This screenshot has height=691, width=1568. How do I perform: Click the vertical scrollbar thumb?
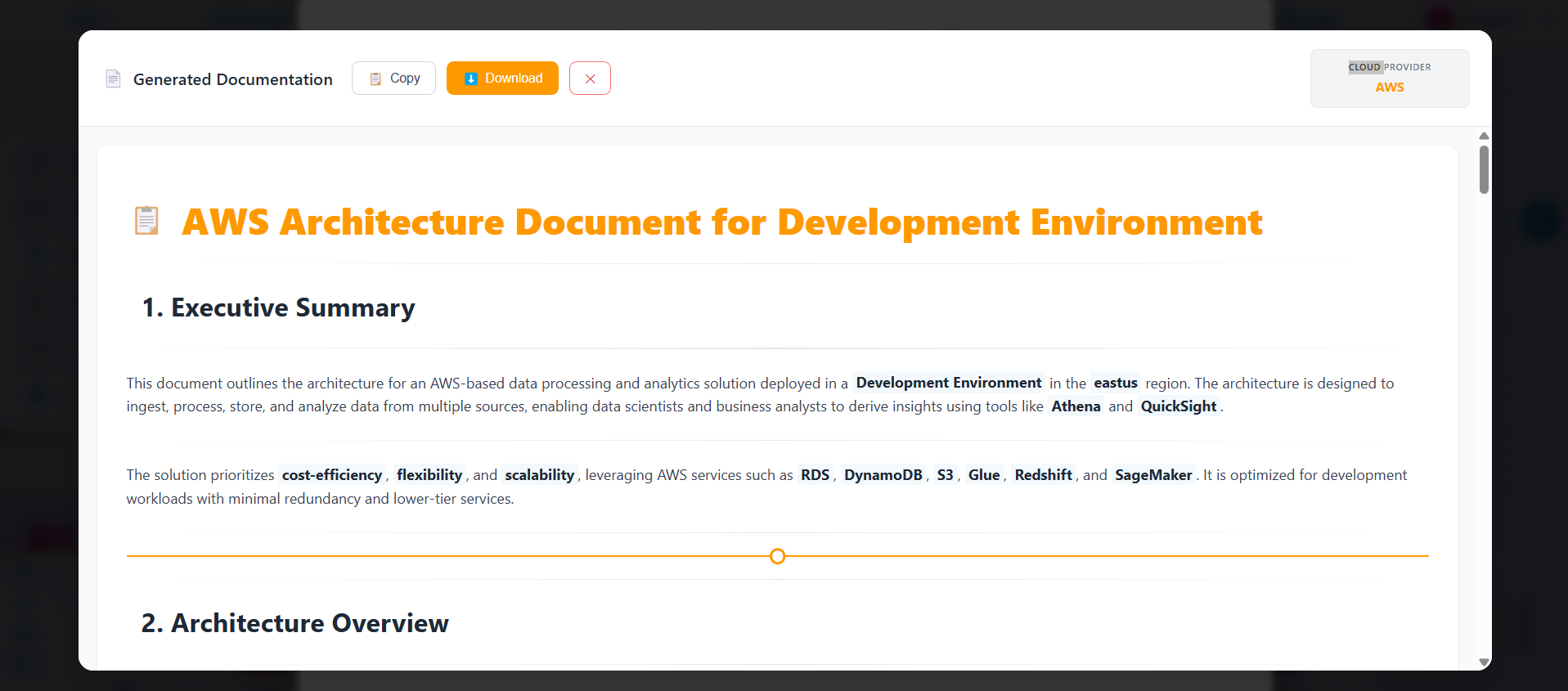[1484, 169]
